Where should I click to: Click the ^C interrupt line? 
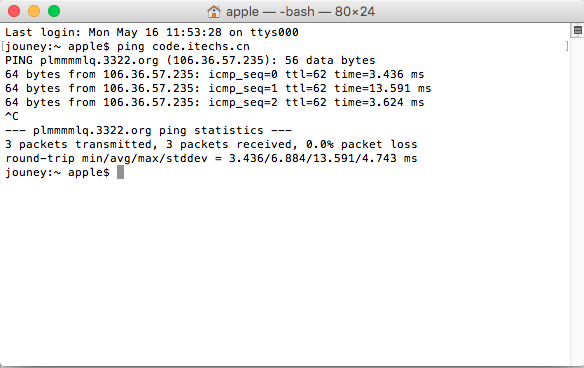pos(12,116)
